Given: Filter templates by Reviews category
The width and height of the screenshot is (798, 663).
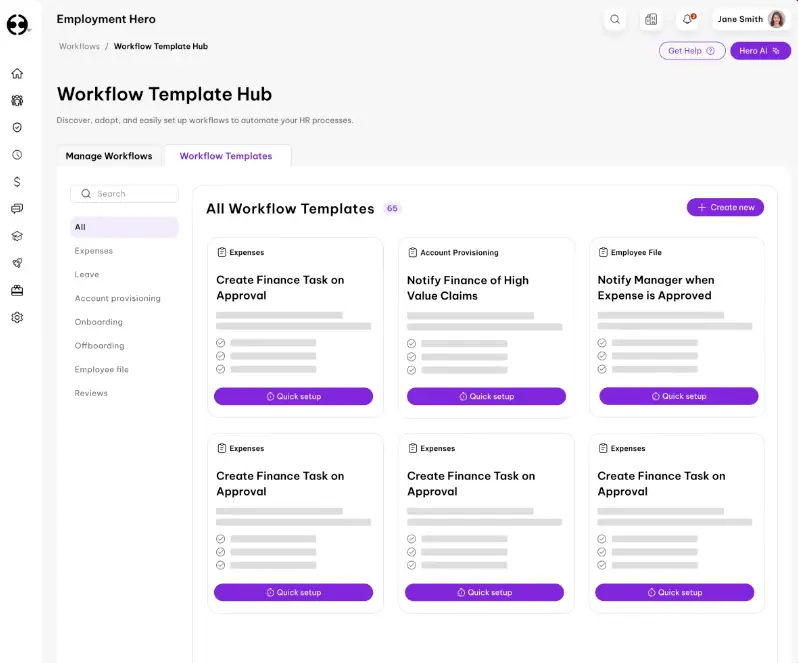Looking at the screenshot, I should click(x=91, y=393).
